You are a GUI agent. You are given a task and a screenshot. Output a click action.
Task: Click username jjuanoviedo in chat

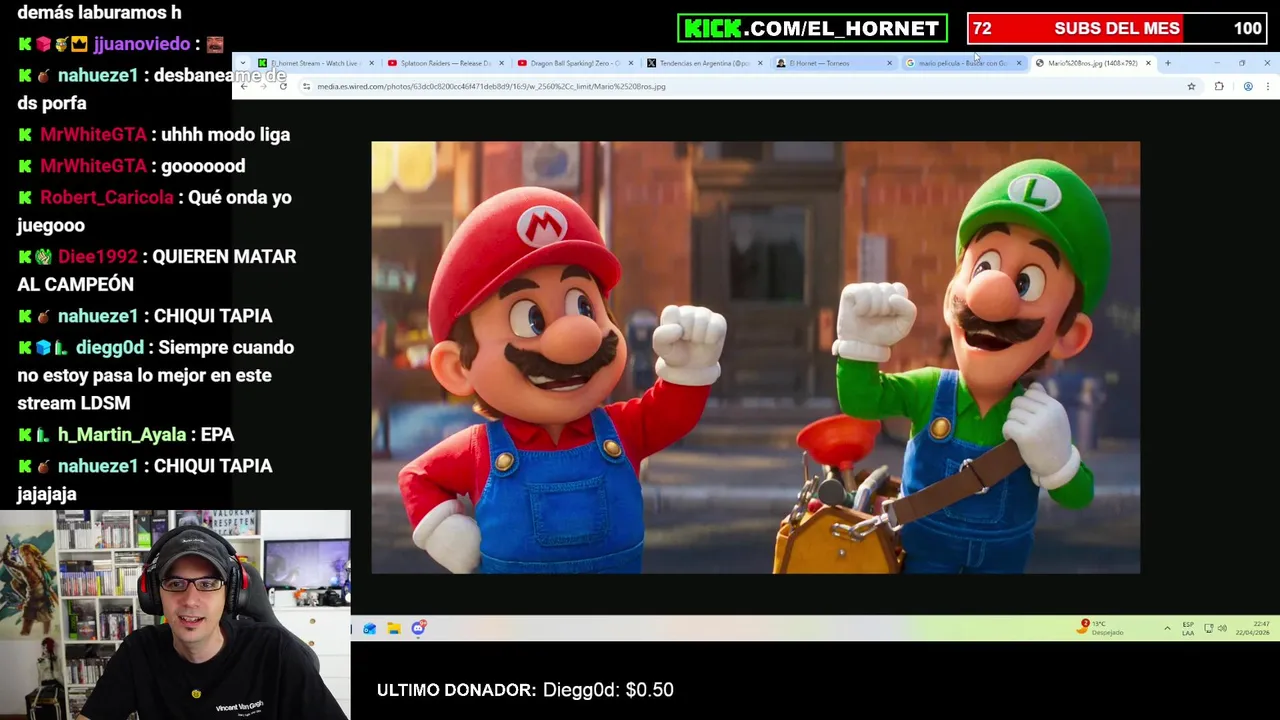coord(141,44)
